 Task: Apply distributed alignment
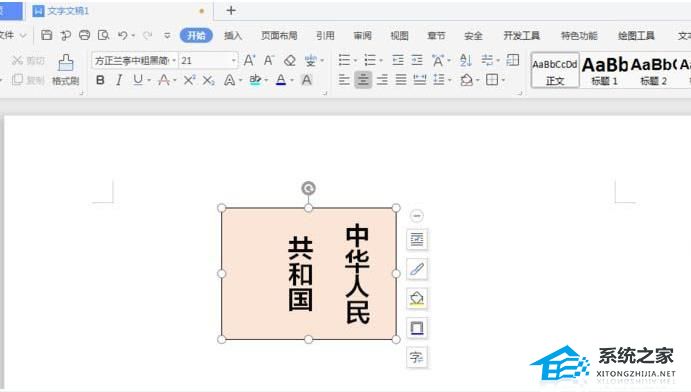(x=420, y=80)
